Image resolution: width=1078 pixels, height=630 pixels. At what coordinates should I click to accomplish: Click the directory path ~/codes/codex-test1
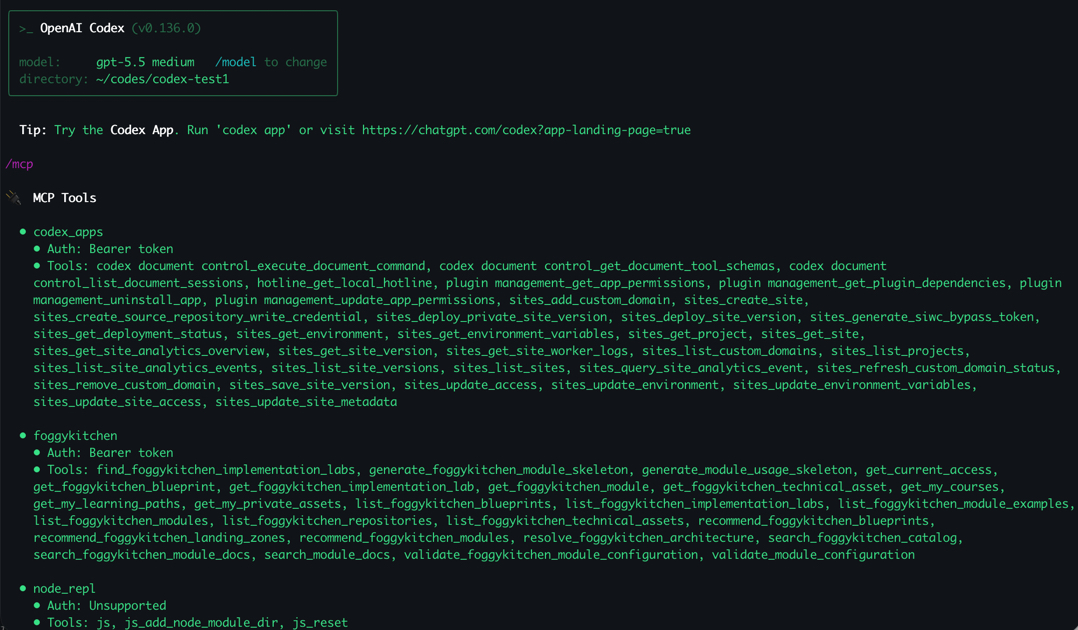click(x=162, y=79)
